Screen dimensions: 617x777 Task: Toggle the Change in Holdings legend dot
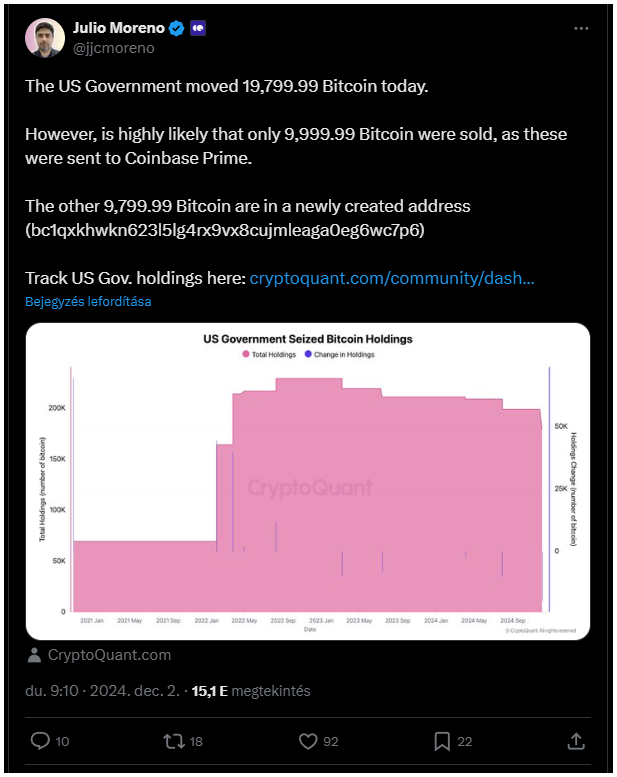(x=308, y=354)
